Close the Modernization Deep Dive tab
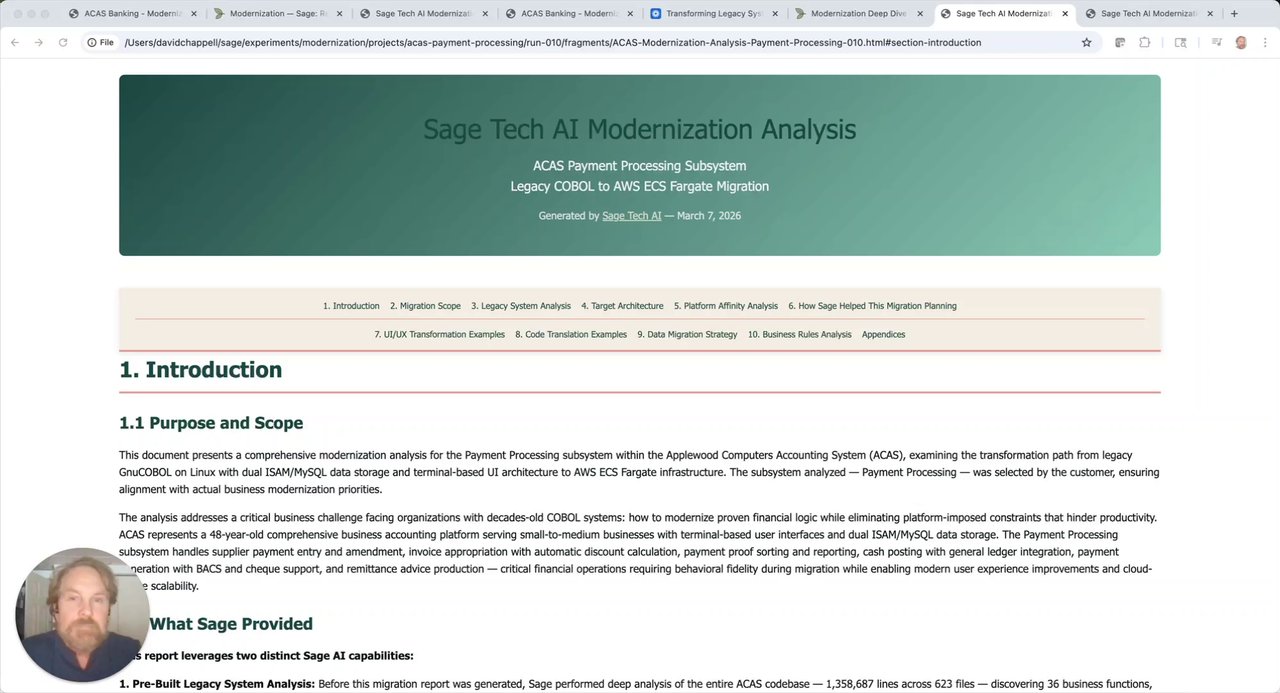1280x693 pixels. pyautogui.click(x=920, y=14)
